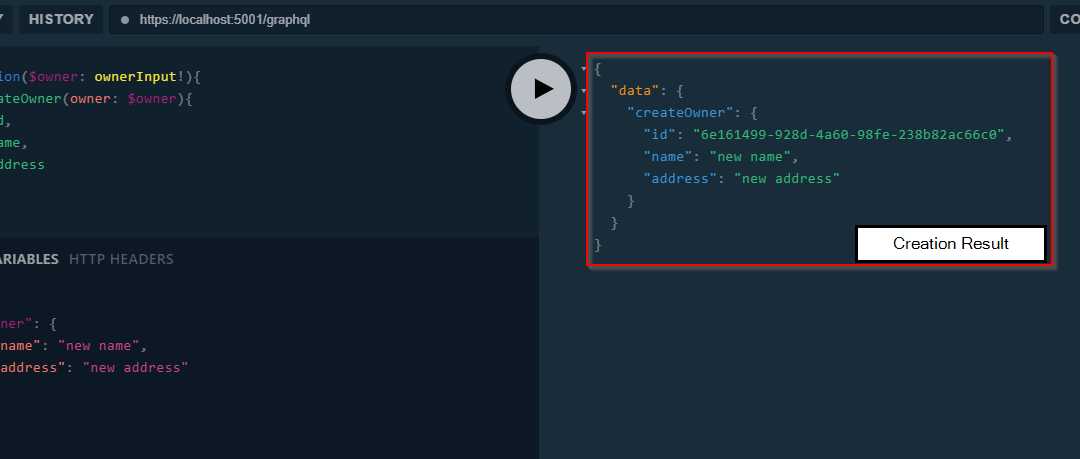Click the "new address" value in the result
This screenshot has height=459, width=1080.
tap(786, 178)
